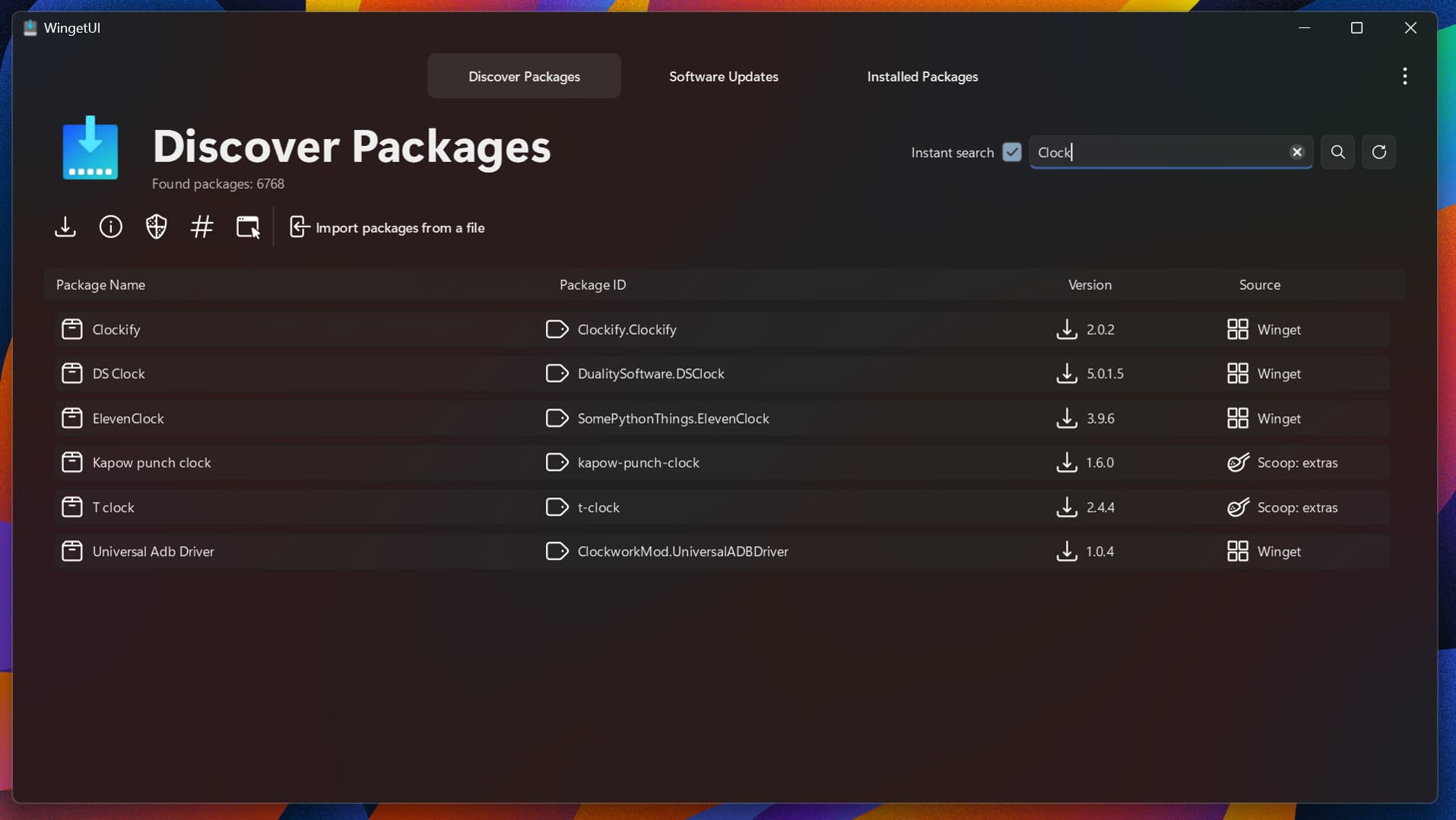The image size is (1456, 820).
Task: Click the tag icon next to SomePythonThings.ElevenClock
Action: [557, 418]
